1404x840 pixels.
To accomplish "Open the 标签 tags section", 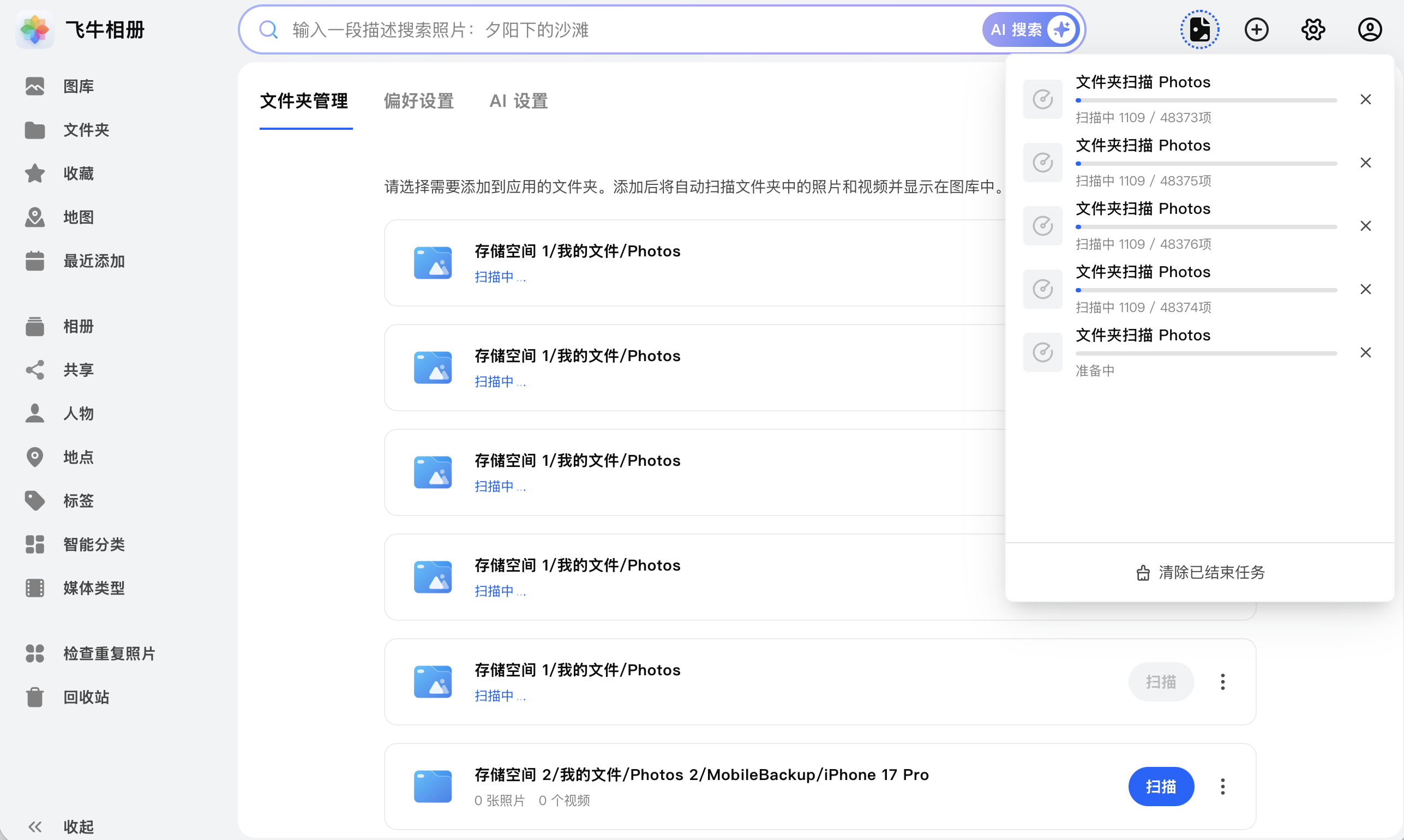I will pyautogui.click(x=78, y=500).
